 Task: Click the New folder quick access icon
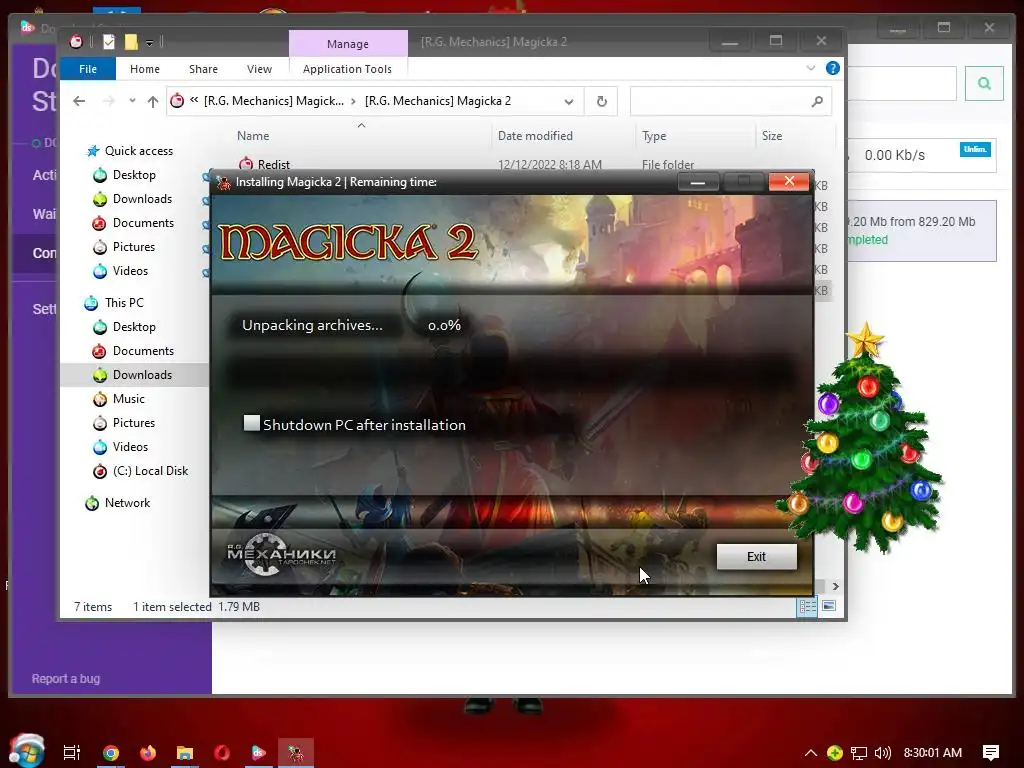pyautogui.click(x=131, y=42)
